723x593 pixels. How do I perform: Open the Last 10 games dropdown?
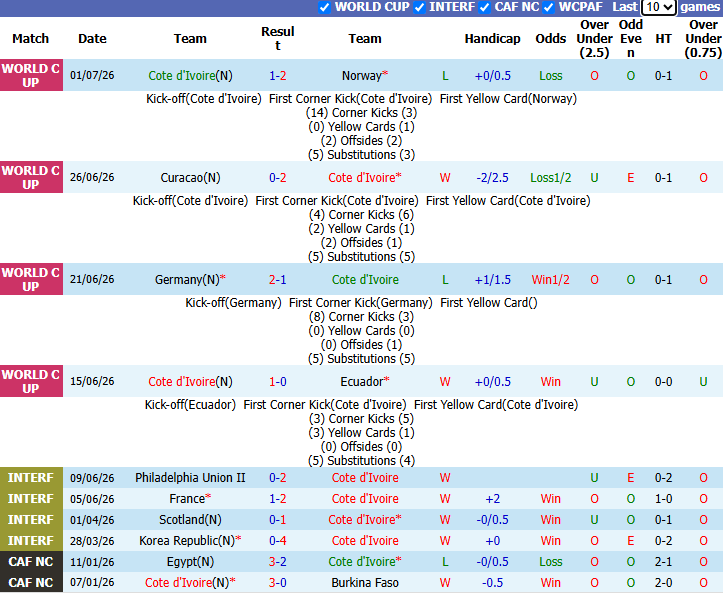point(658,7)
